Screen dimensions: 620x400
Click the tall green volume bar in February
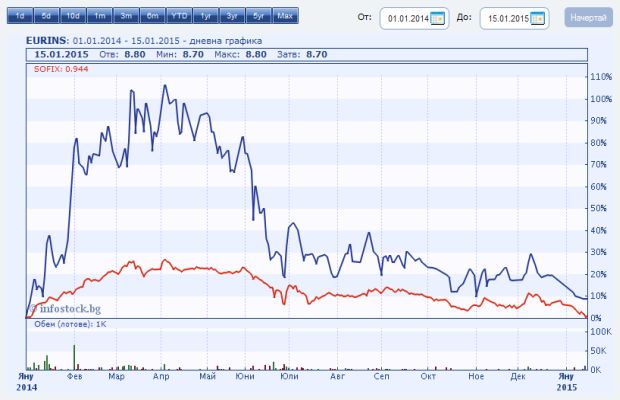pyautogui.click(x=74, y=357)
